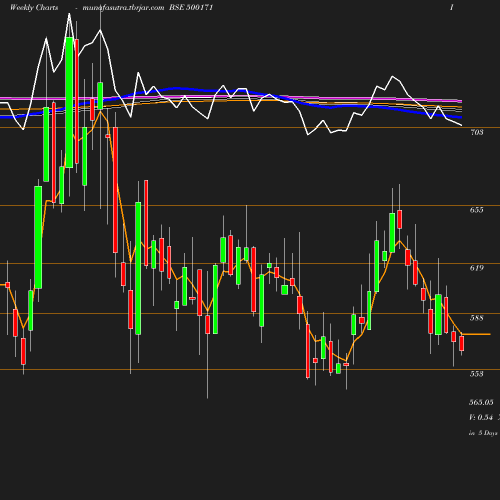500x500 pixels.
Task: Click the 619 price axis label
Action: coord(477,268)
